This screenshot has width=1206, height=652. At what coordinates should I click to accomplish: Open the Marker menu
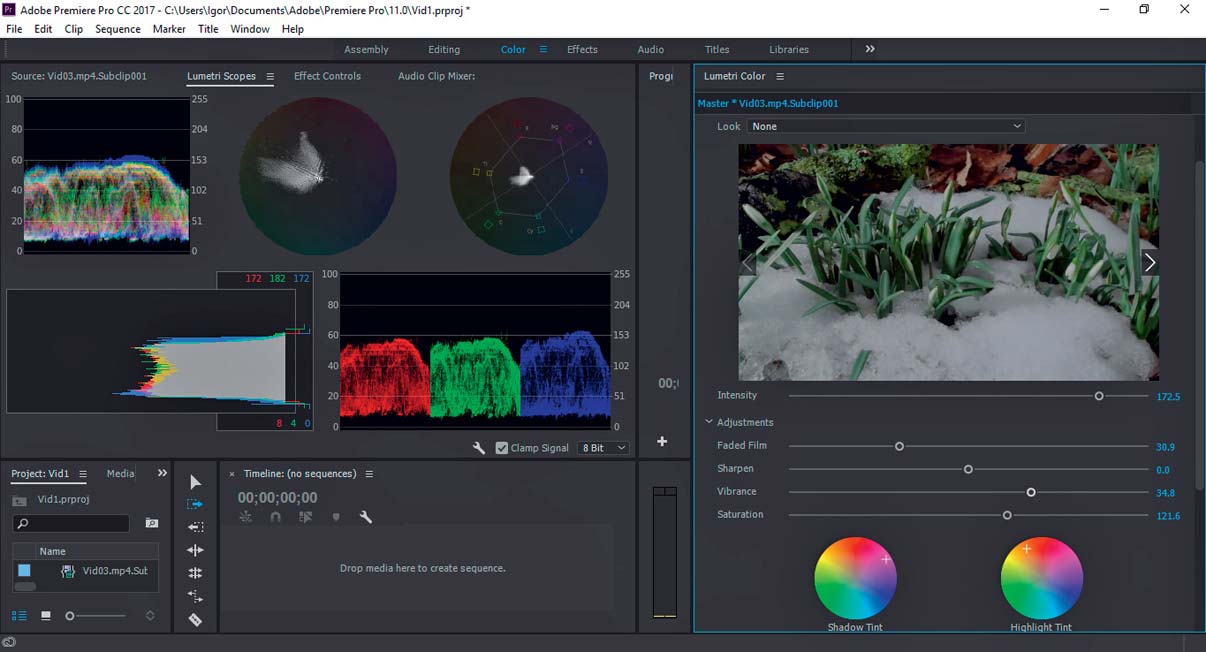coord(169,29)
